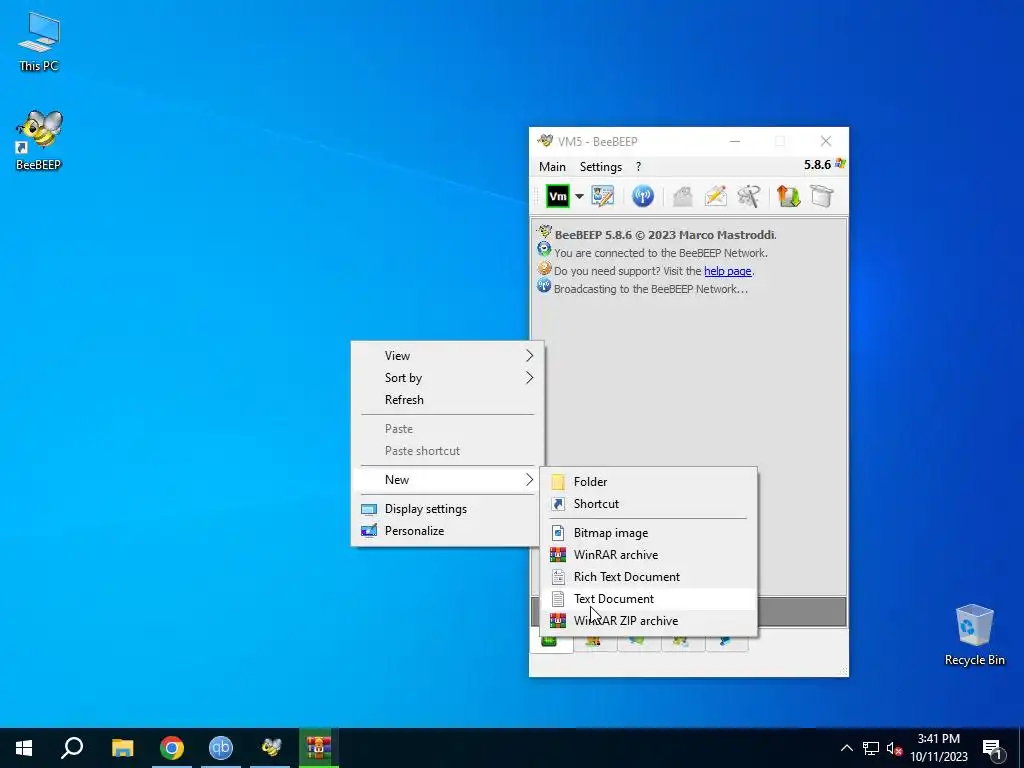
Task: Expand the New submenu arrow
Action: coord(529,480)
